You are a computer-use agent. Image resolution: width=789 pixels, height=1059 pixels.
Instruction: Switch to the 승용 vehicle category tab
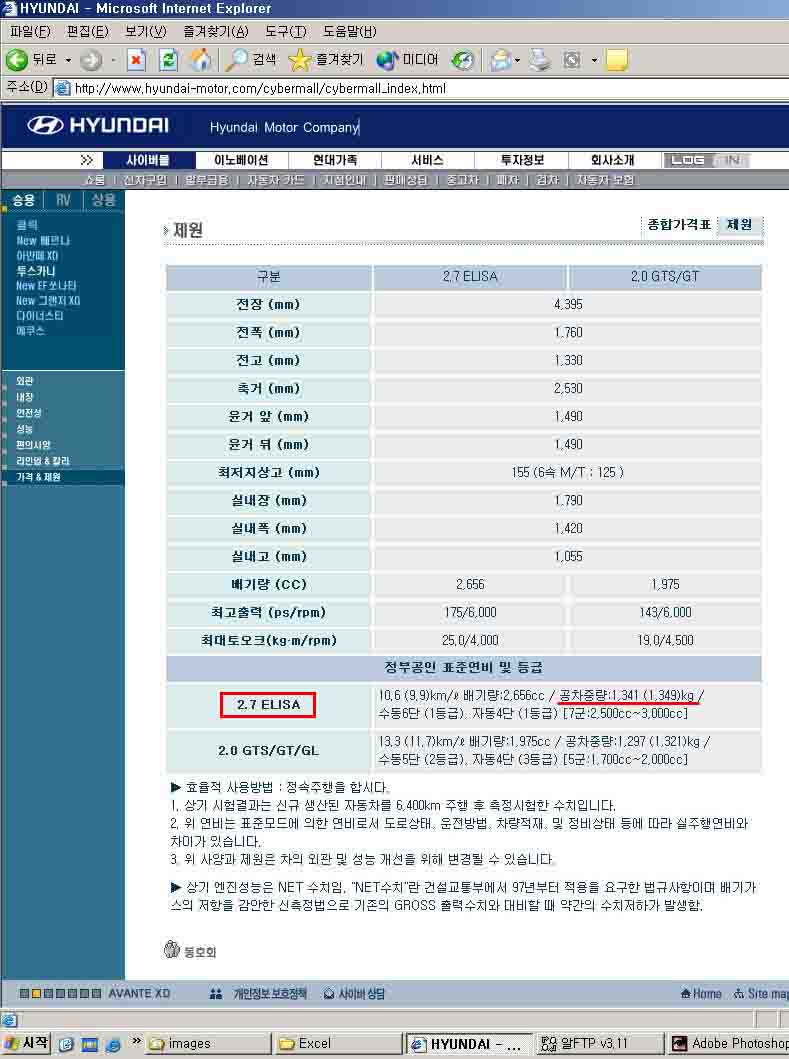click(x=24, y=201)
